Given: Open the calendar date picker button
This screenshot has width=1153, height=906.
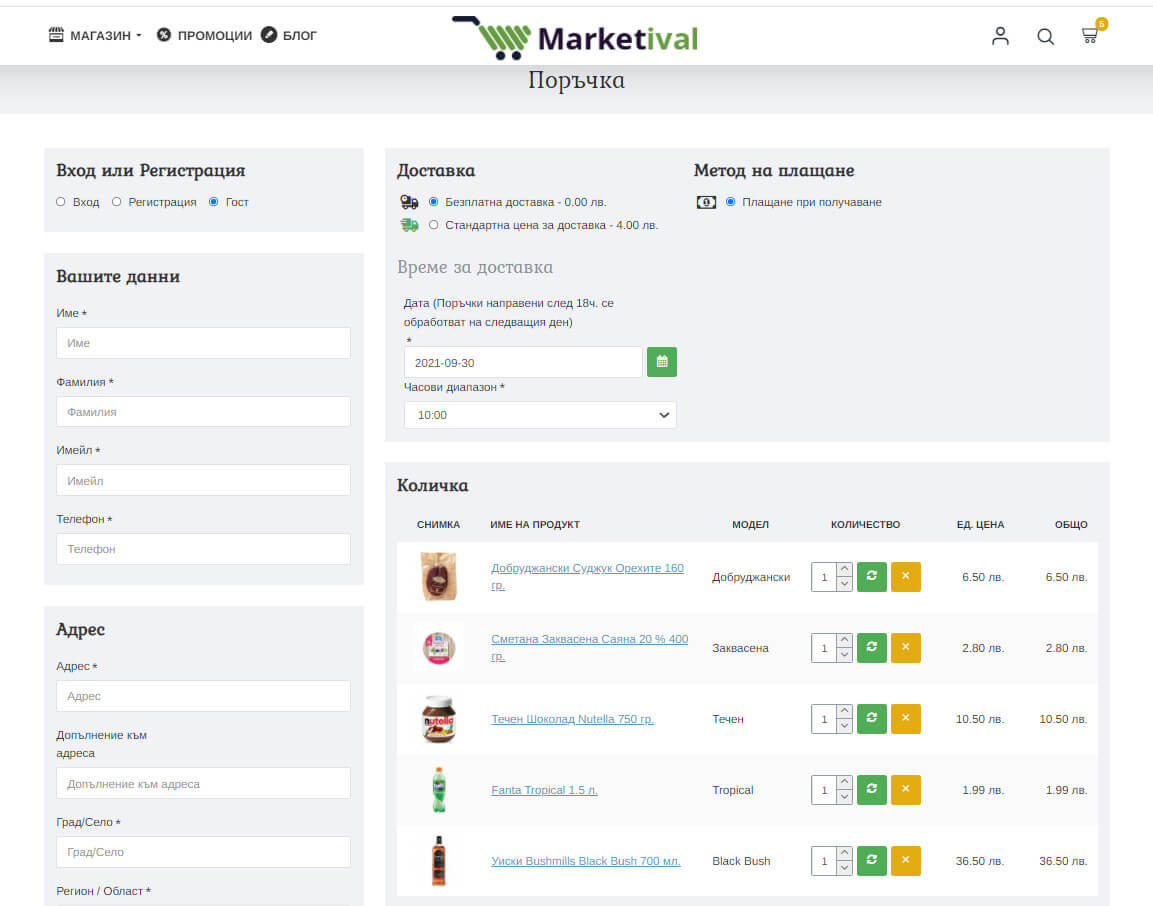Looking at the screenshot, I should click(661, 362).
